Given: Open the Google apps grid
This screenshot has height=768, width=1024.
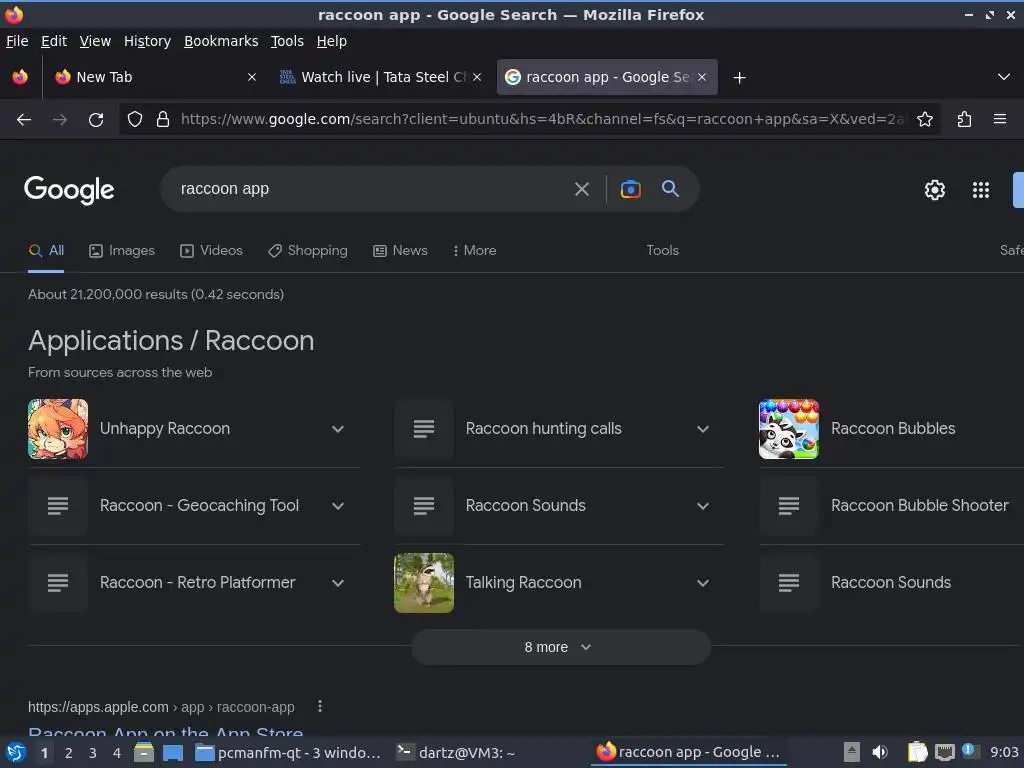Looking at the screenshot, I should 981,190.
